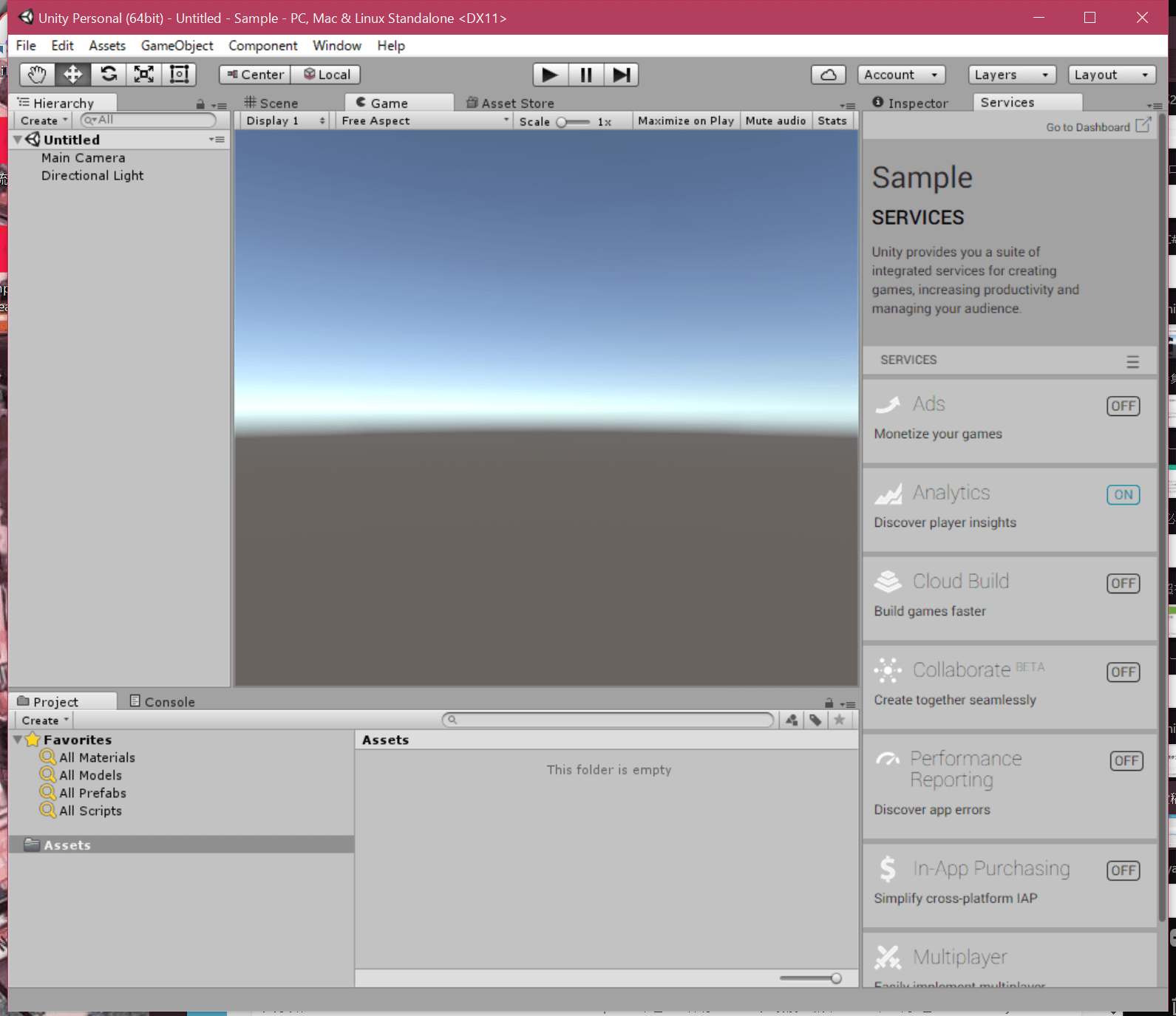Click the Collaborate service icon
Screen dimensions: 1176x1016
(888, 670)
